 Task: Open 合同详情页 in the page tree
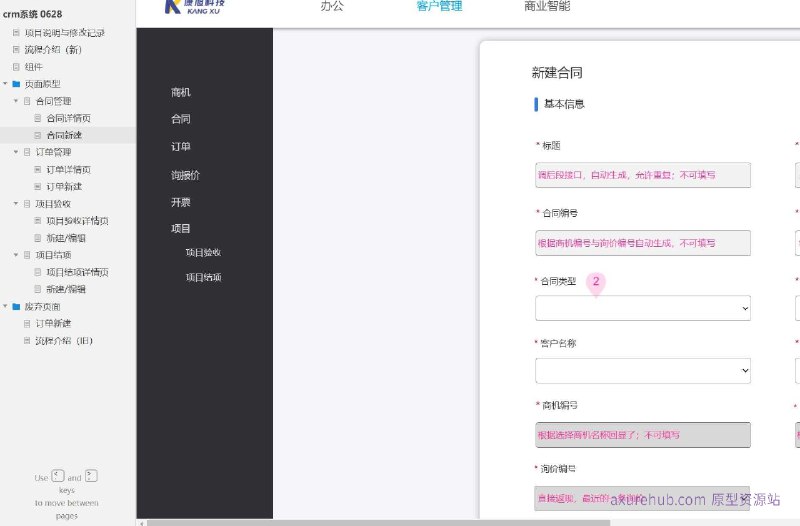pos(68,118)
